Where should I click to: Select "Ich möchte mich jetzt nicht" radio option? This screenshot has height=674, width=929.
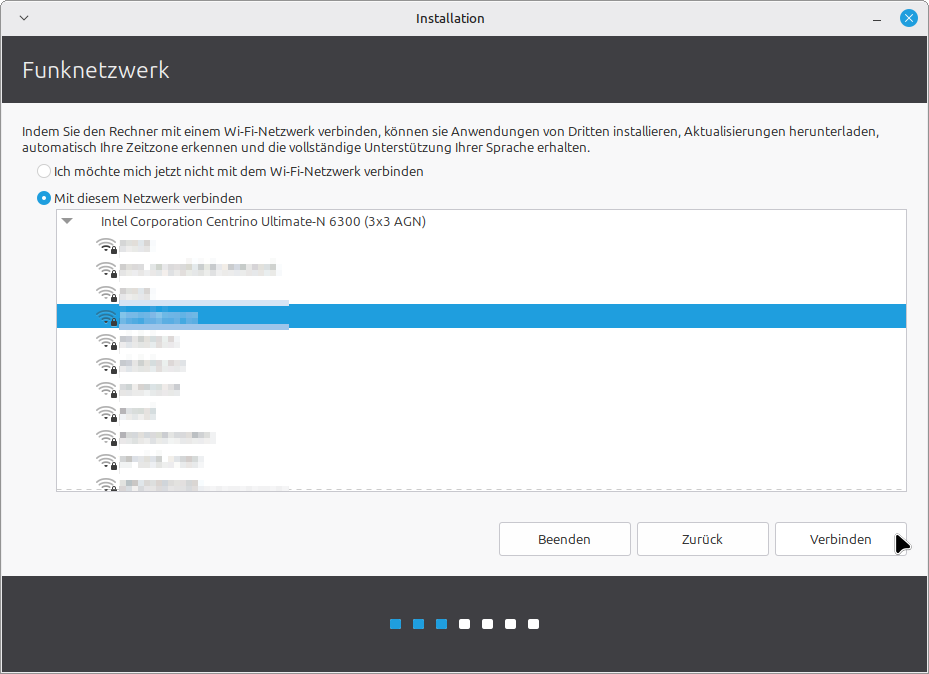coord(44,172)
